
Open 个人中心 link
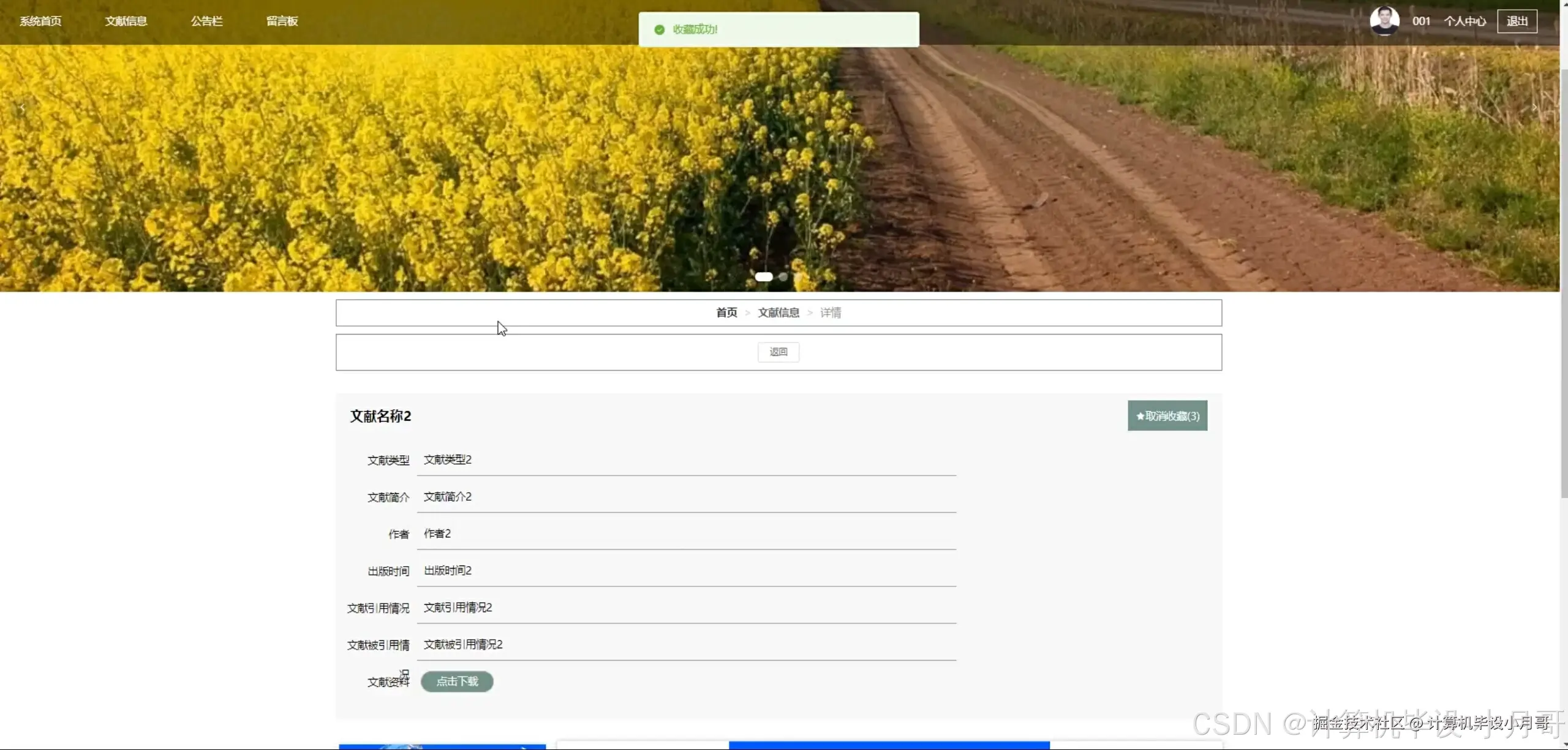click(x=1464, y=21)
